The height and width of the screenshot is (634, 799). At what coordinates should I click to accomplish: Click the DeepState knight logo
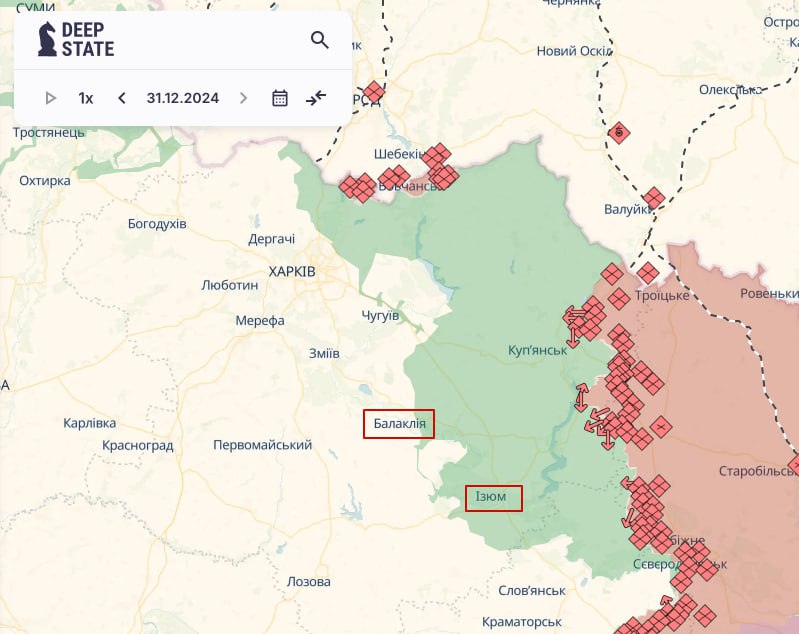(47, 40)
